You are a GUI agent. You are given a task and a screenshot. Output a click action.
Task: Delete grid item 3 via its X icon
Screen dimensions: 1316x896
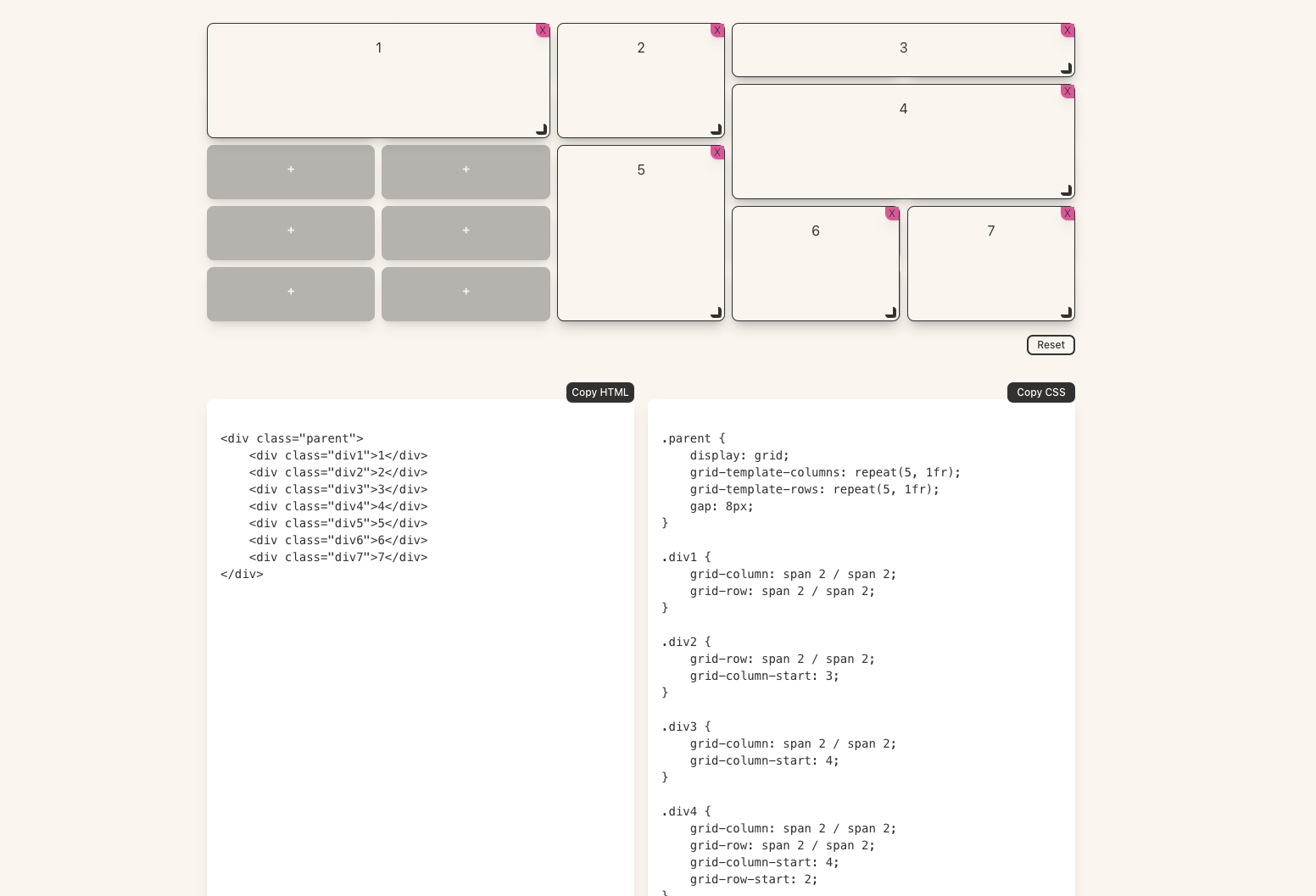[x=1067, y=31]
